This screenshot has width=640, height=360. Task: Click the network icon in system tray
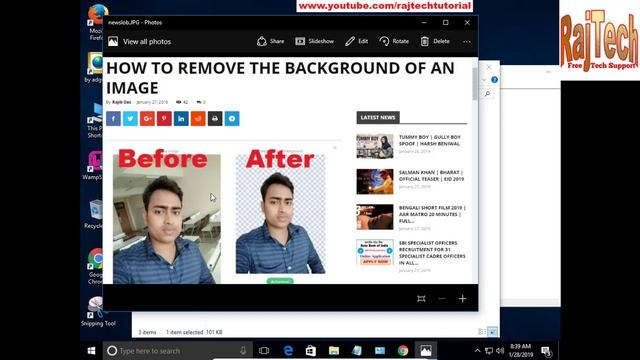(x=489, y=351)
